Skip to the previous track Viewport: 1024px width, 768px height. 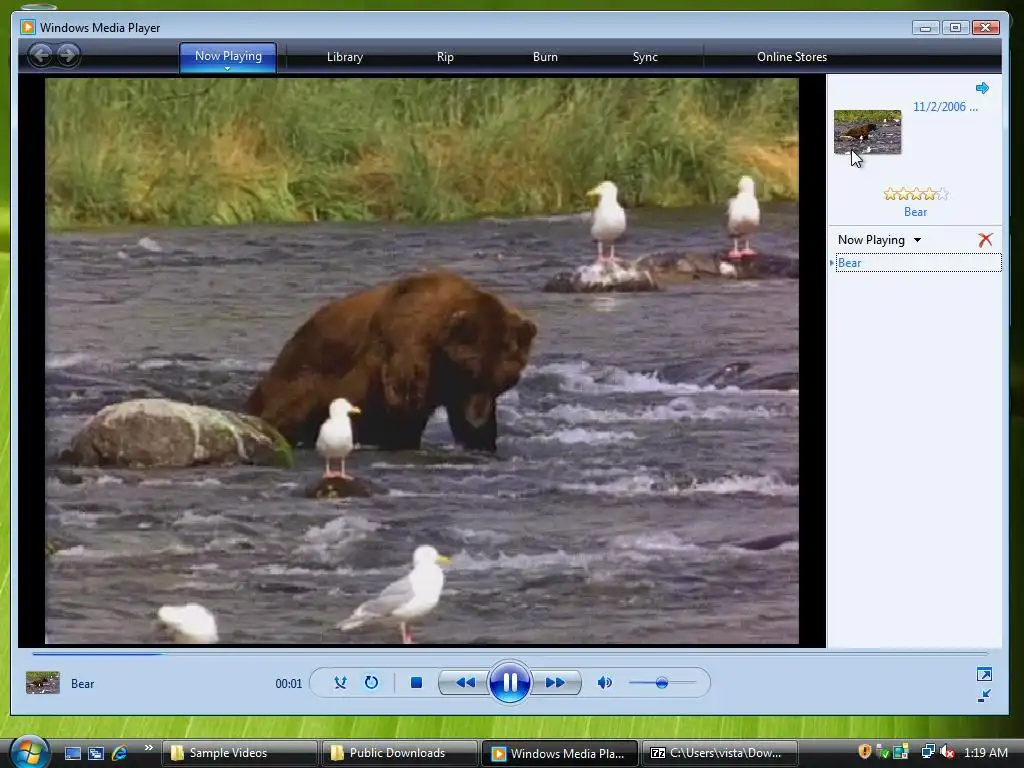tap(464, 682)
